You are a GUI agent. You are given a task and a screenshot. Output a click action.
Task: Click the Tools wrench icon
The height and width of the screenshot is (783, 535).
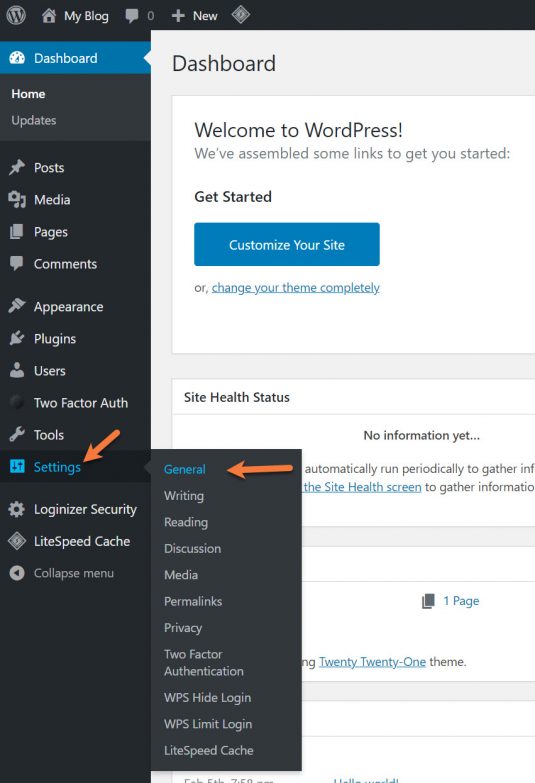tap(17, 434)
